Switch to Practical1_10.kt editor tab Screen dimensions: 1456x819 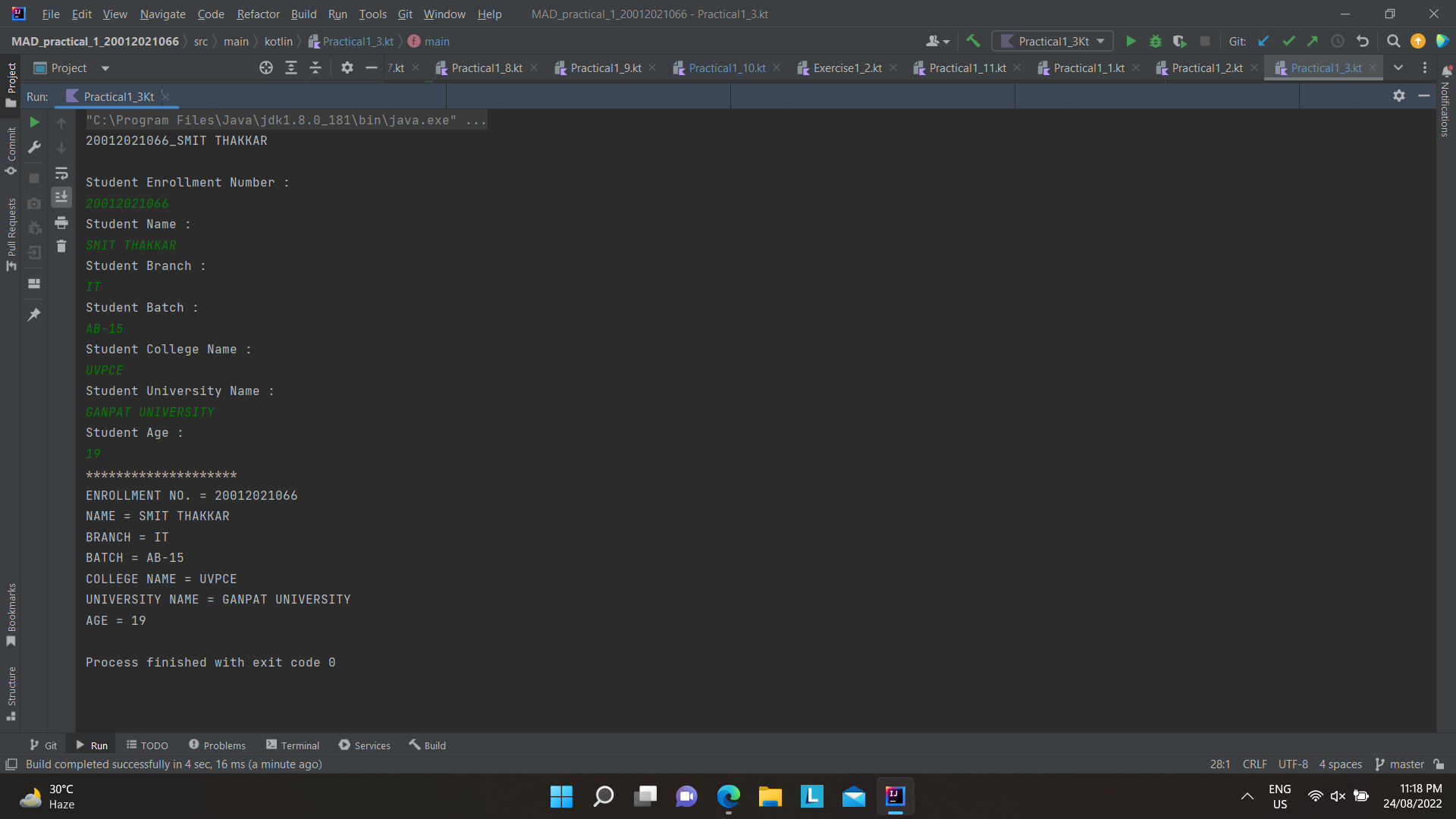coord(726,68)
